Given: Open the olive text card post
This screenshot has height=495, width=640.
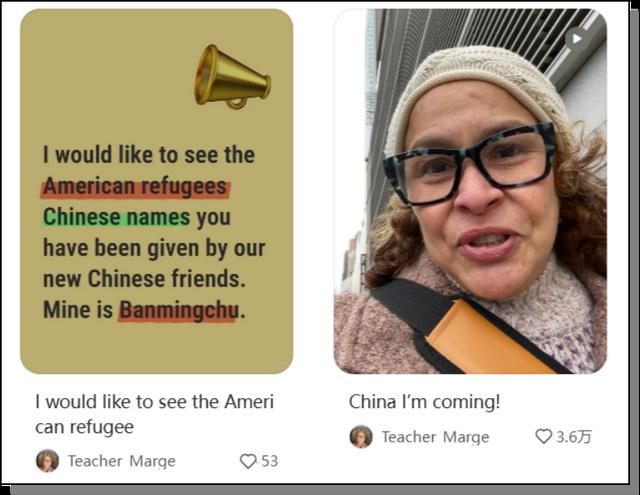Looking at the screenshot, I should 156,191.
